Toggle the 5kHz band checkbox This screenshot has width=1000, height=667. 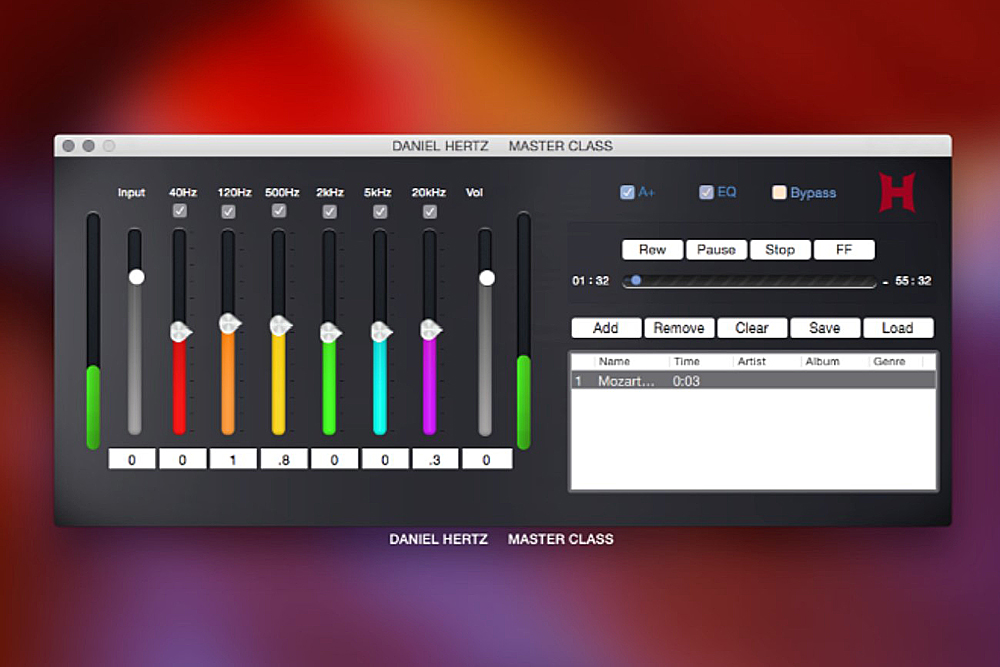coord(380,211)
